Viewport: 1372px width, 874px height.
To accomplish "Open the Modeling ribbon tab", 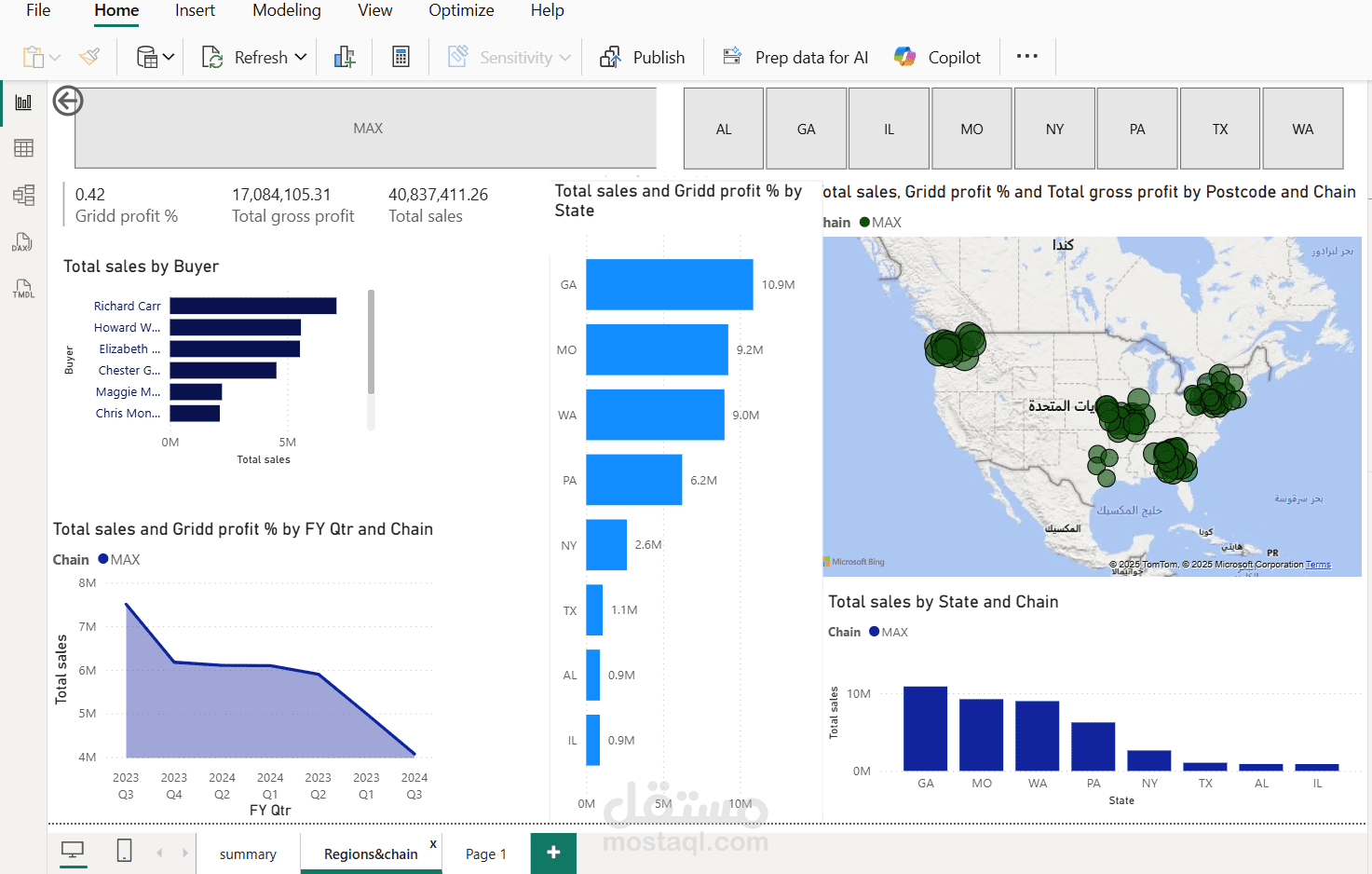I will pos(286,11).
